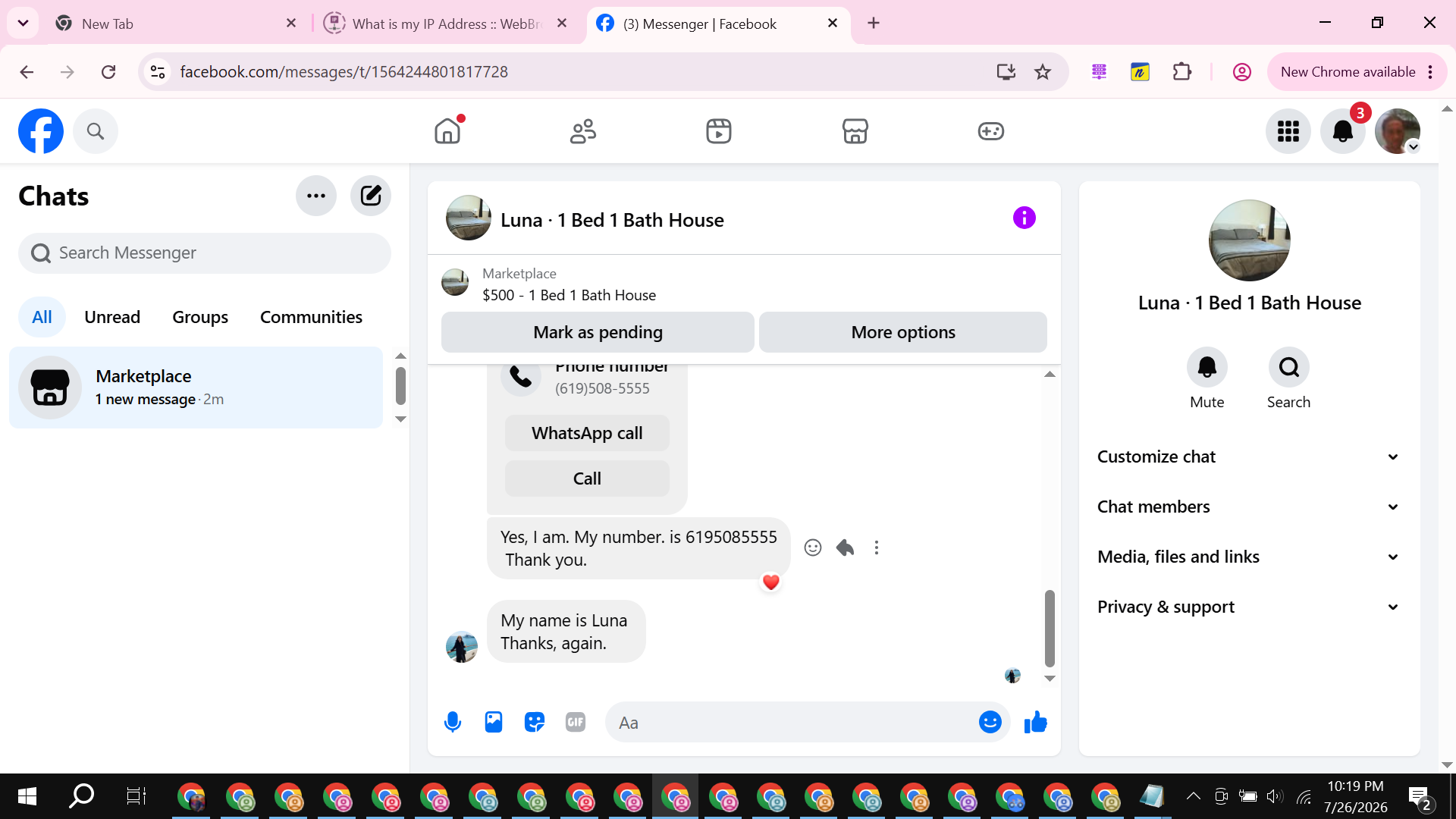
Task: Open the taskbar clock showing 10:19 PM
Action: [1356, 796]
